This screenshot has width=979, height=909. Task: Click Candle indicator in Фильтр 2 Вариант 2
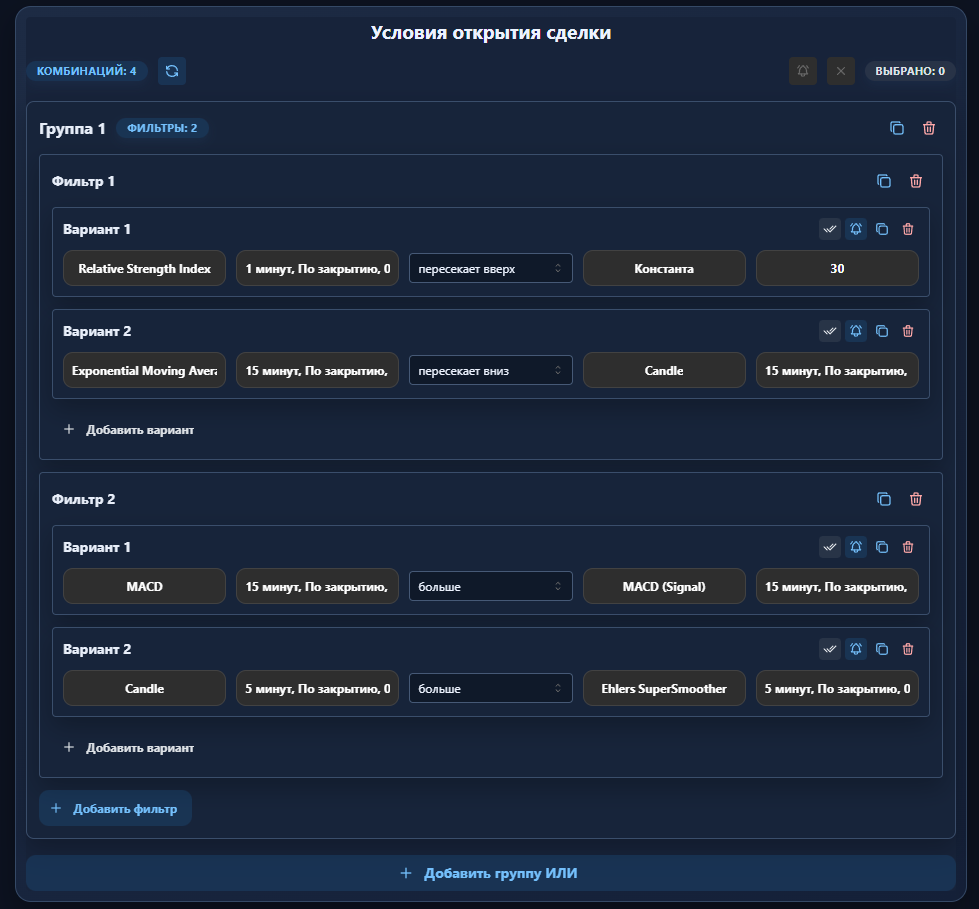(144, 688)
